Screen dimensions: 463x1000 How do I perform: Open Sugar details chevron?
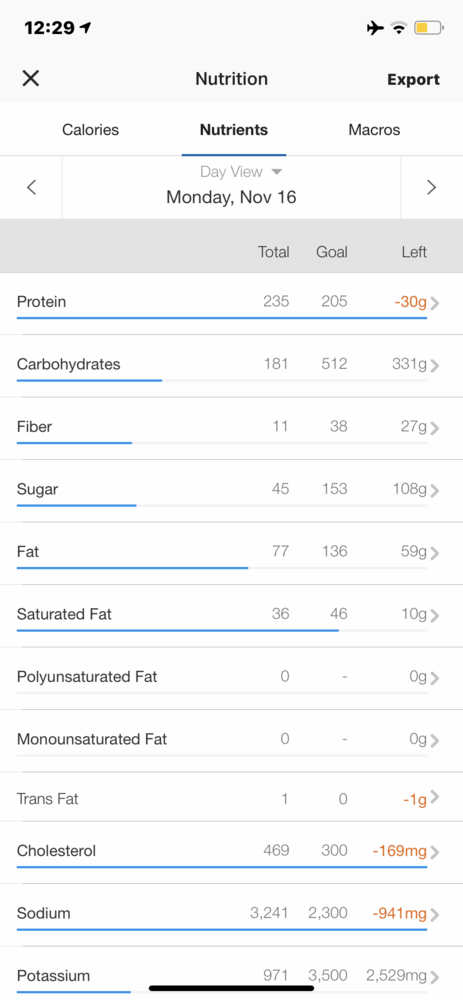tap(435, 491)
